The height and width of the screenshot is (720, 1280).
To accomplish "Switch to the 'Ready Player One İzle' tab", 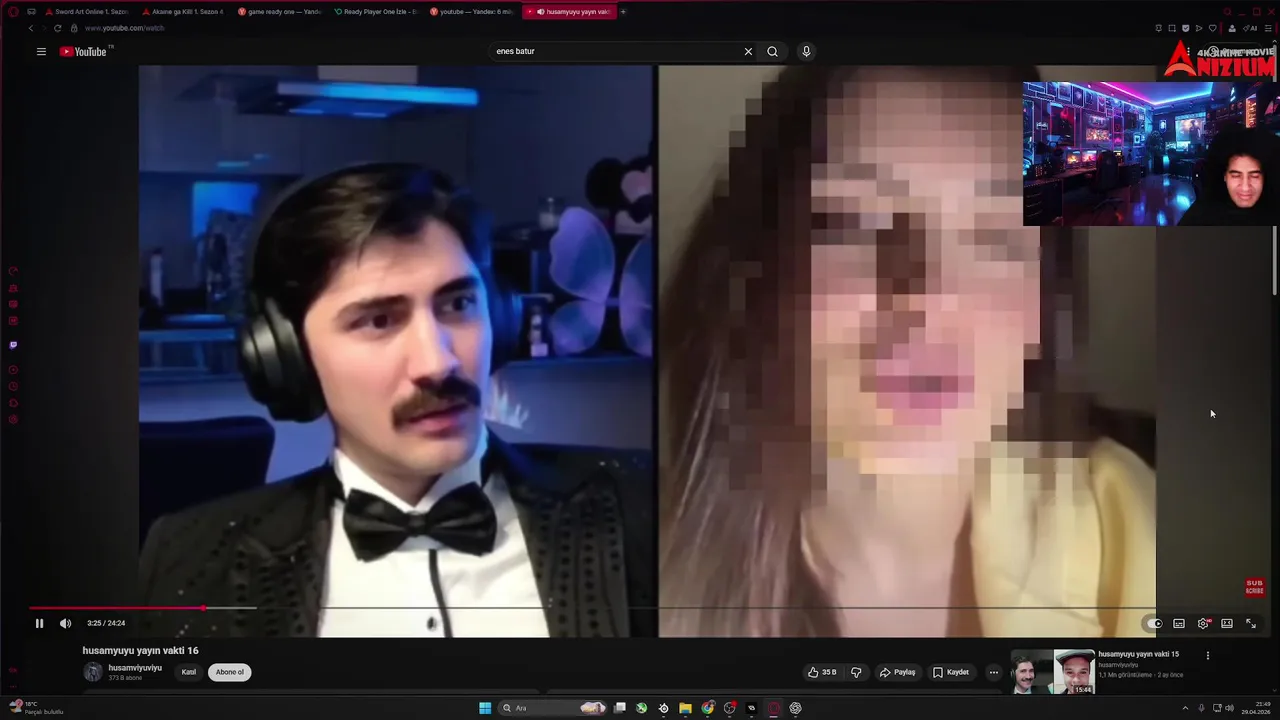I will 375,11.
